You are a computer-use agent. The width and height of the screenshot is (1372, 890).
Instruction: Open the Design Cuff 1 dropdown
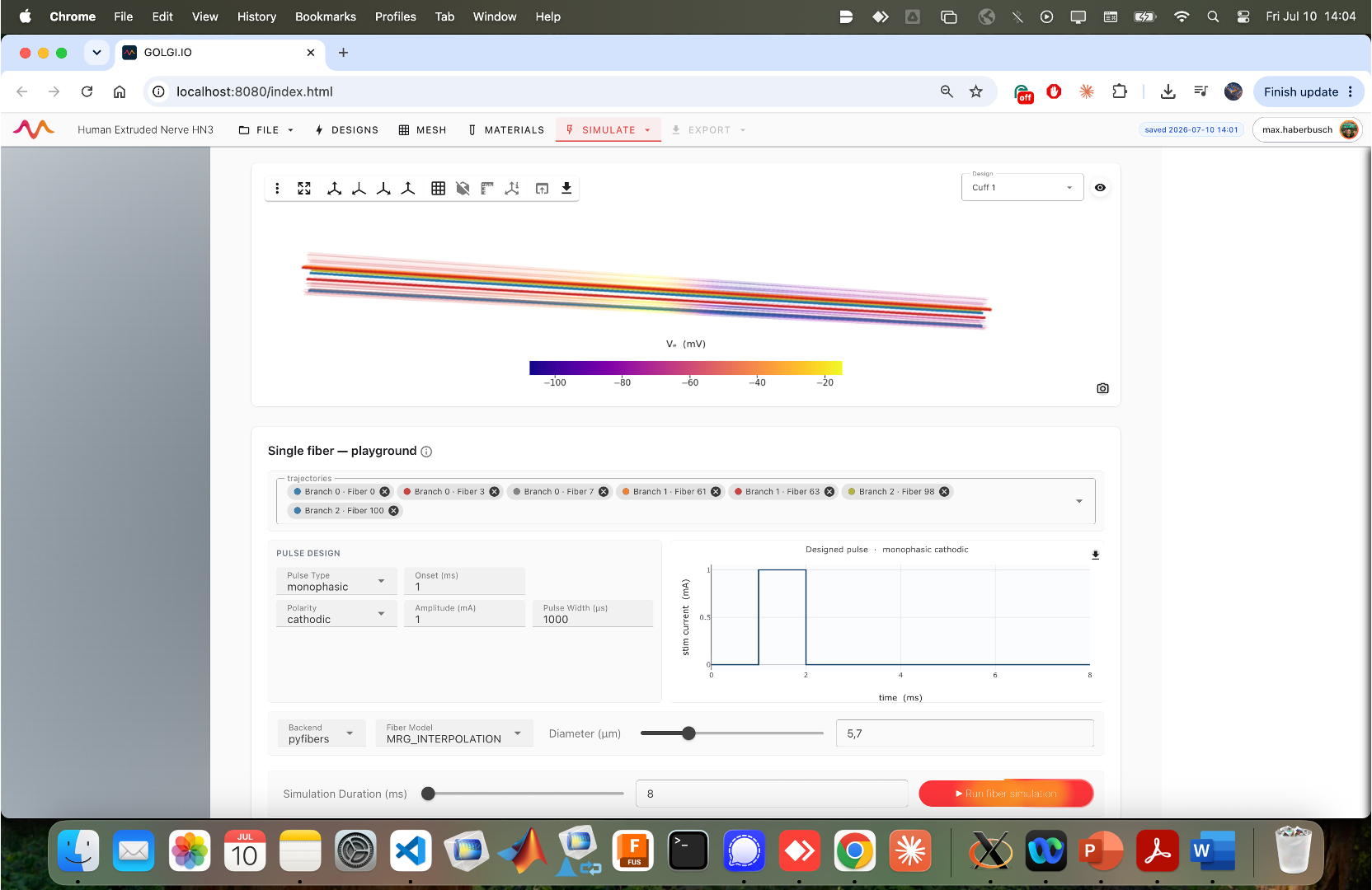click(1022, 187)
